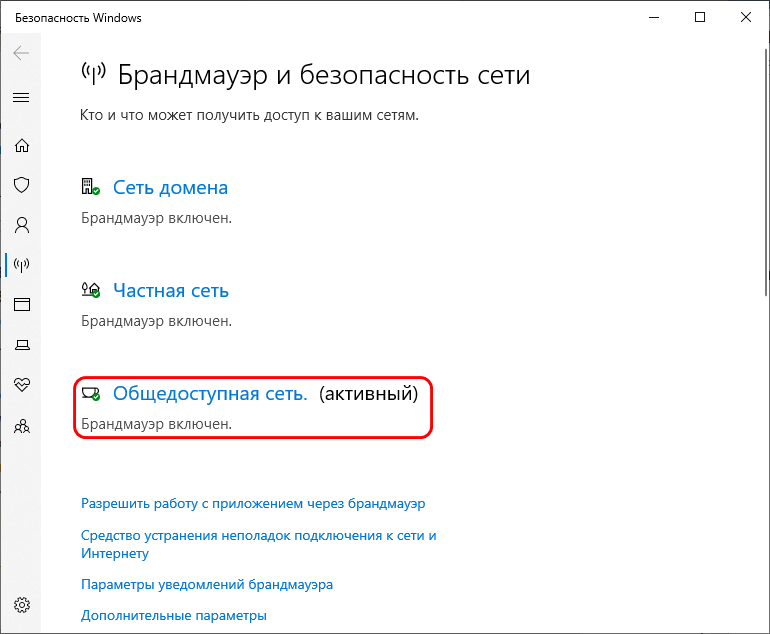Open Средство устранения неполадок подключения link

[x=258, y=544]
